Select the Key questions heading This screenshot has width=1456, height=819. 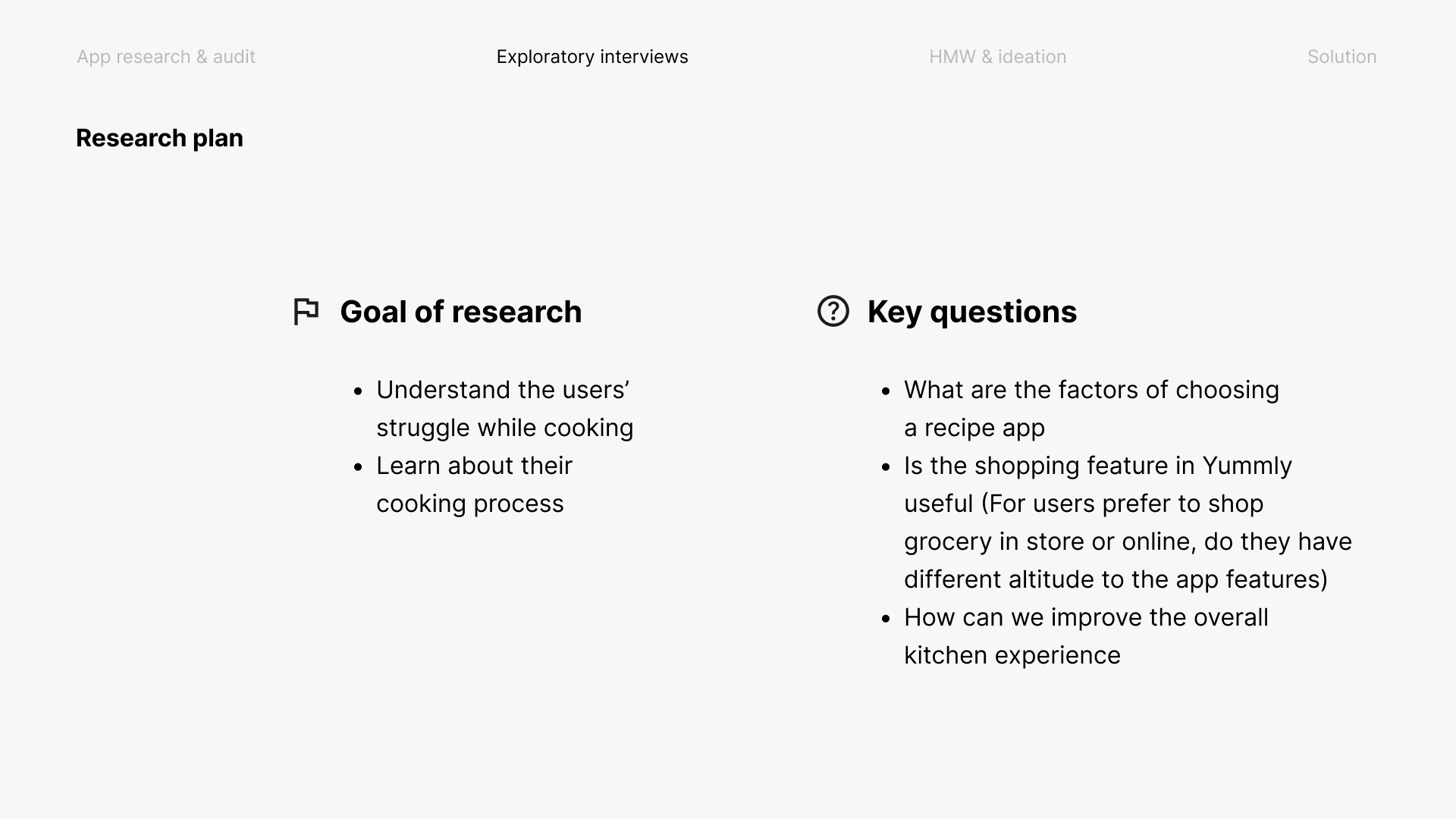point(971,312)
